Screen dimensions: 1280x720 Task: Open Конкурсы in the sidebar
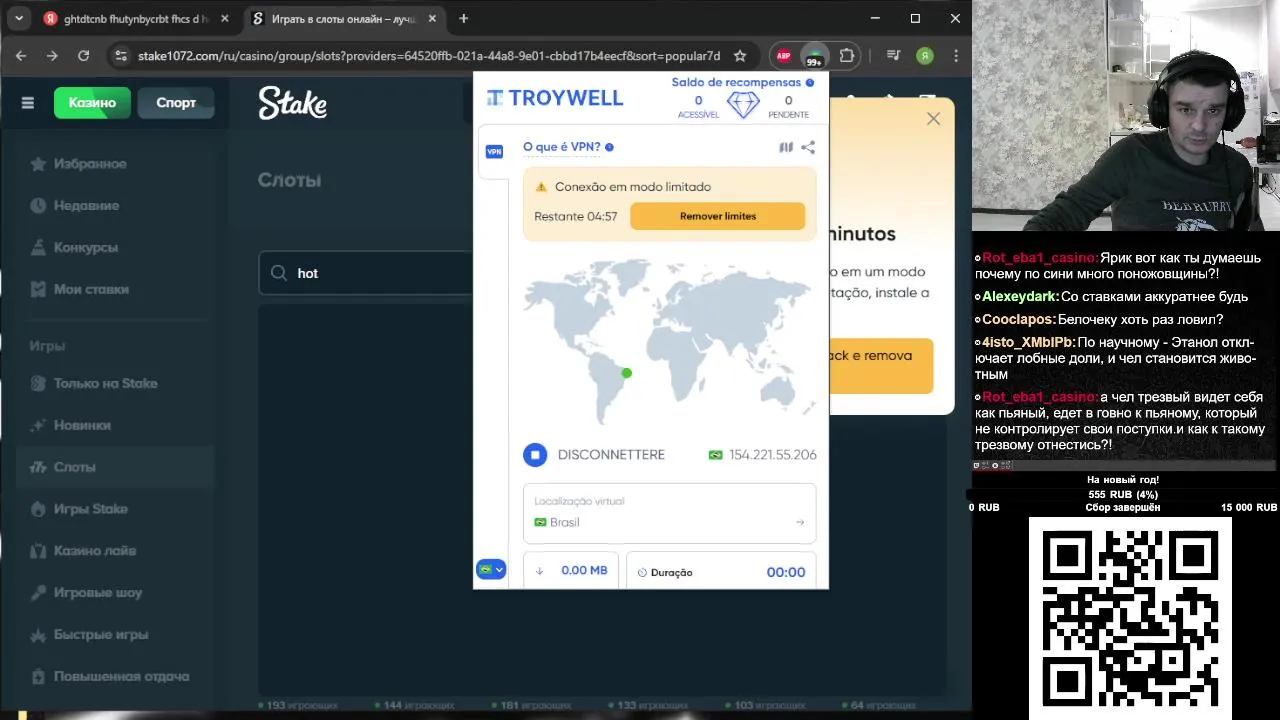(115, 248)
